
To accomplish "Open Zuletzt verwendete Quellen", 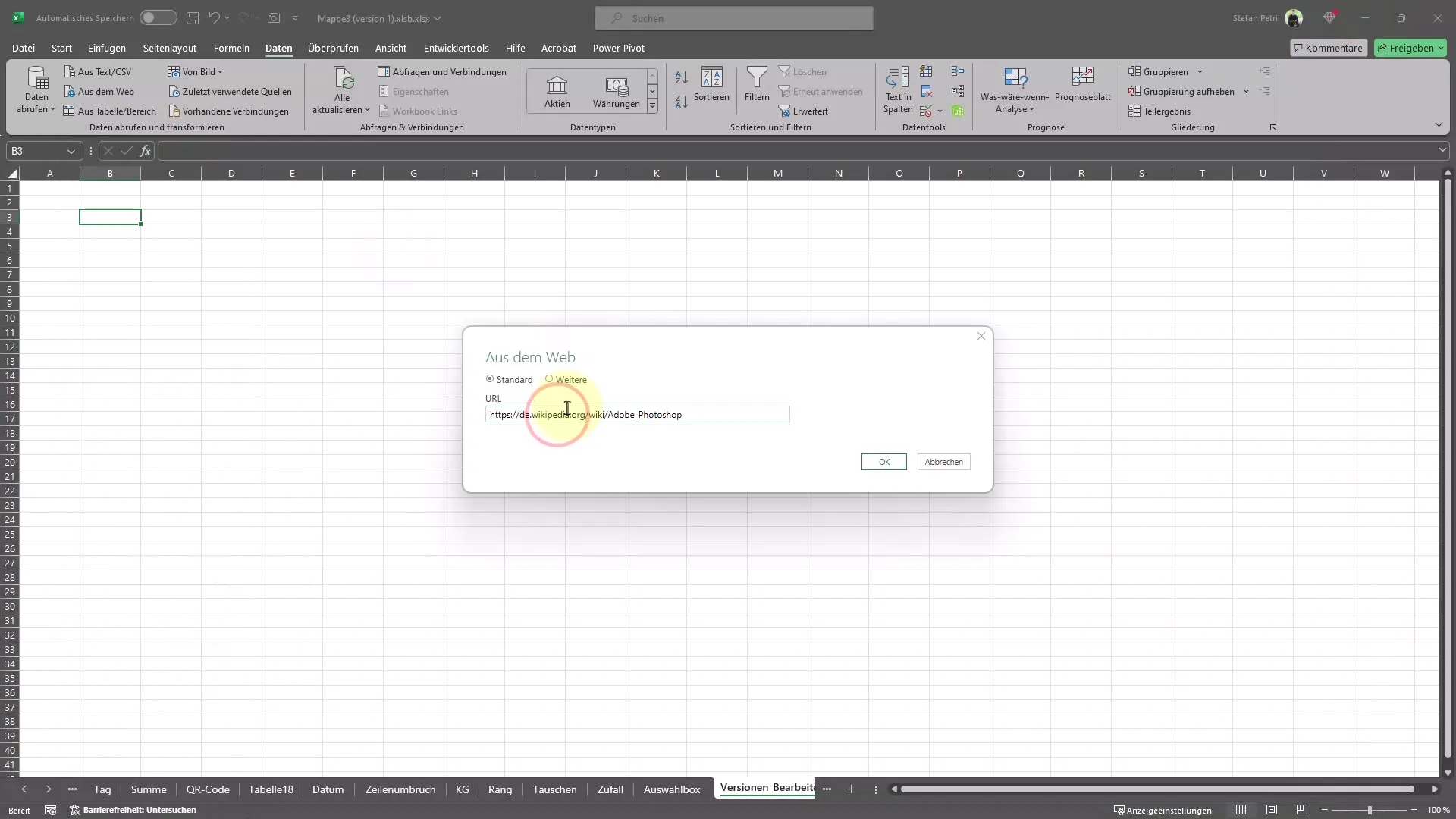I will pyautogui.click(x=230, y=91).
